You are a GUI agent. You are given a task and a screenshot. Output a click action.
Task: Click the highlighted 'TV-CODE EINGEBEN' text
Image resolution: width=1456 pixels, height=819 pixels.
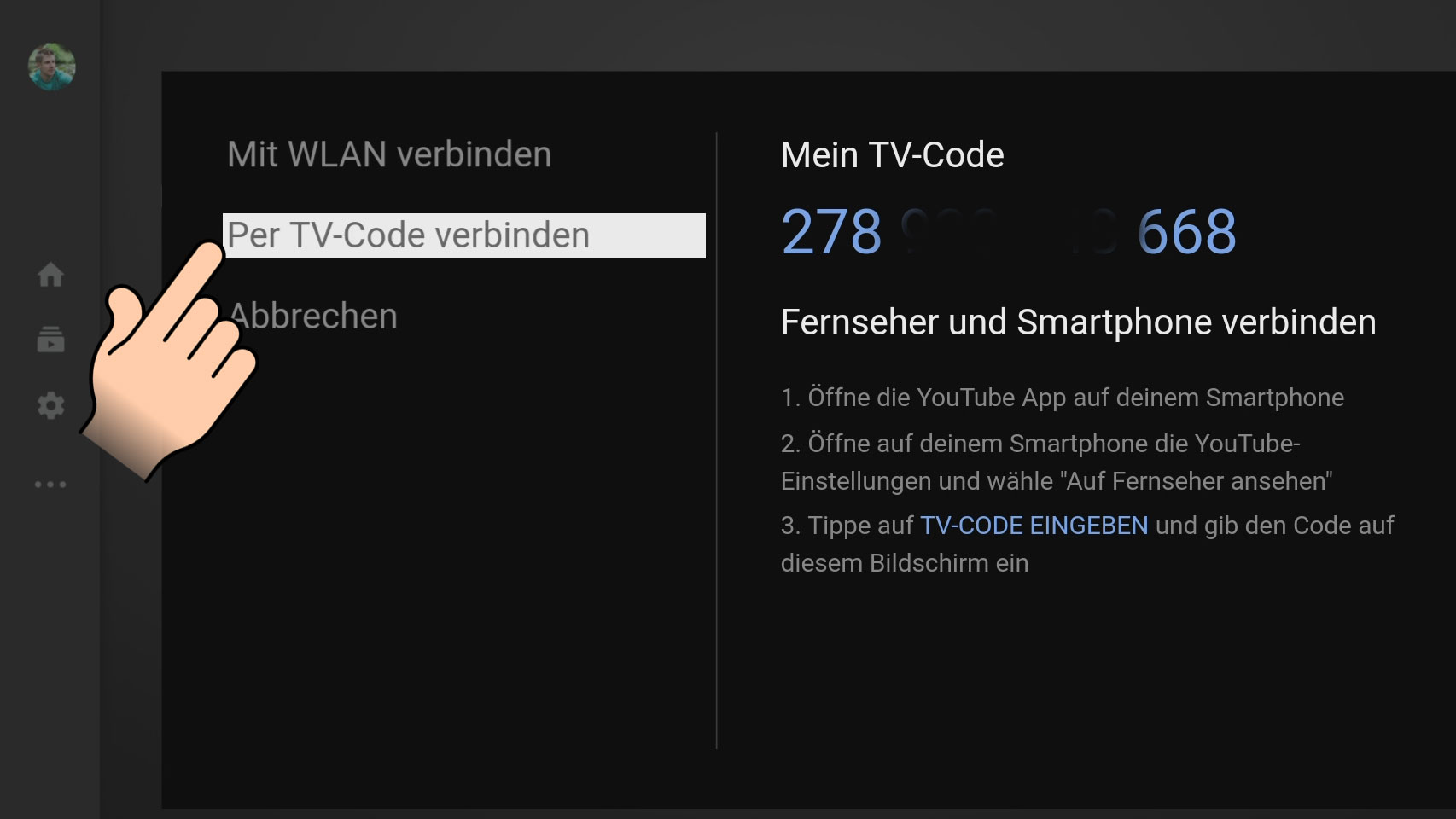click(1034, 526)
